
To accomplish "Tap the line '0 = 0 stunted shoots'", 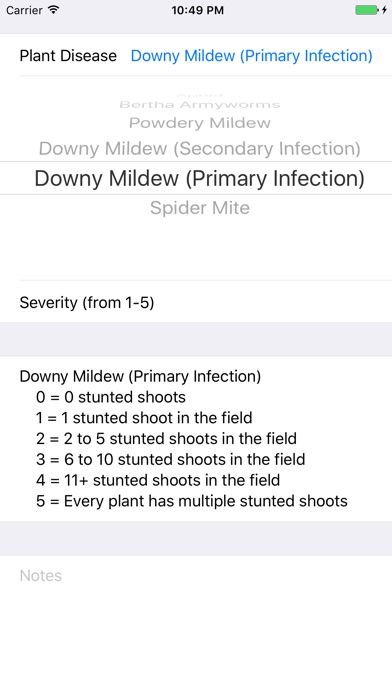I will click(111, 397).
